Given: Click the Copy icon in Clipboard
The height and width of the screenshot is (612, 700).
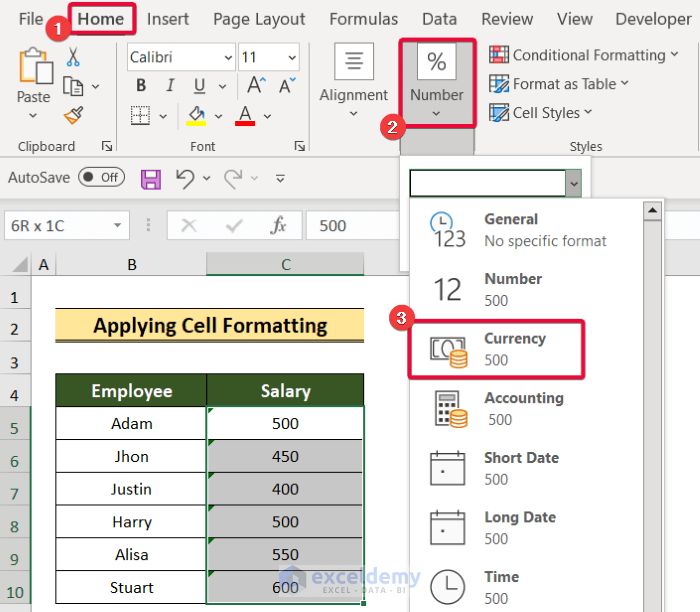Looking at the screenshot, I should pos(73,86).
